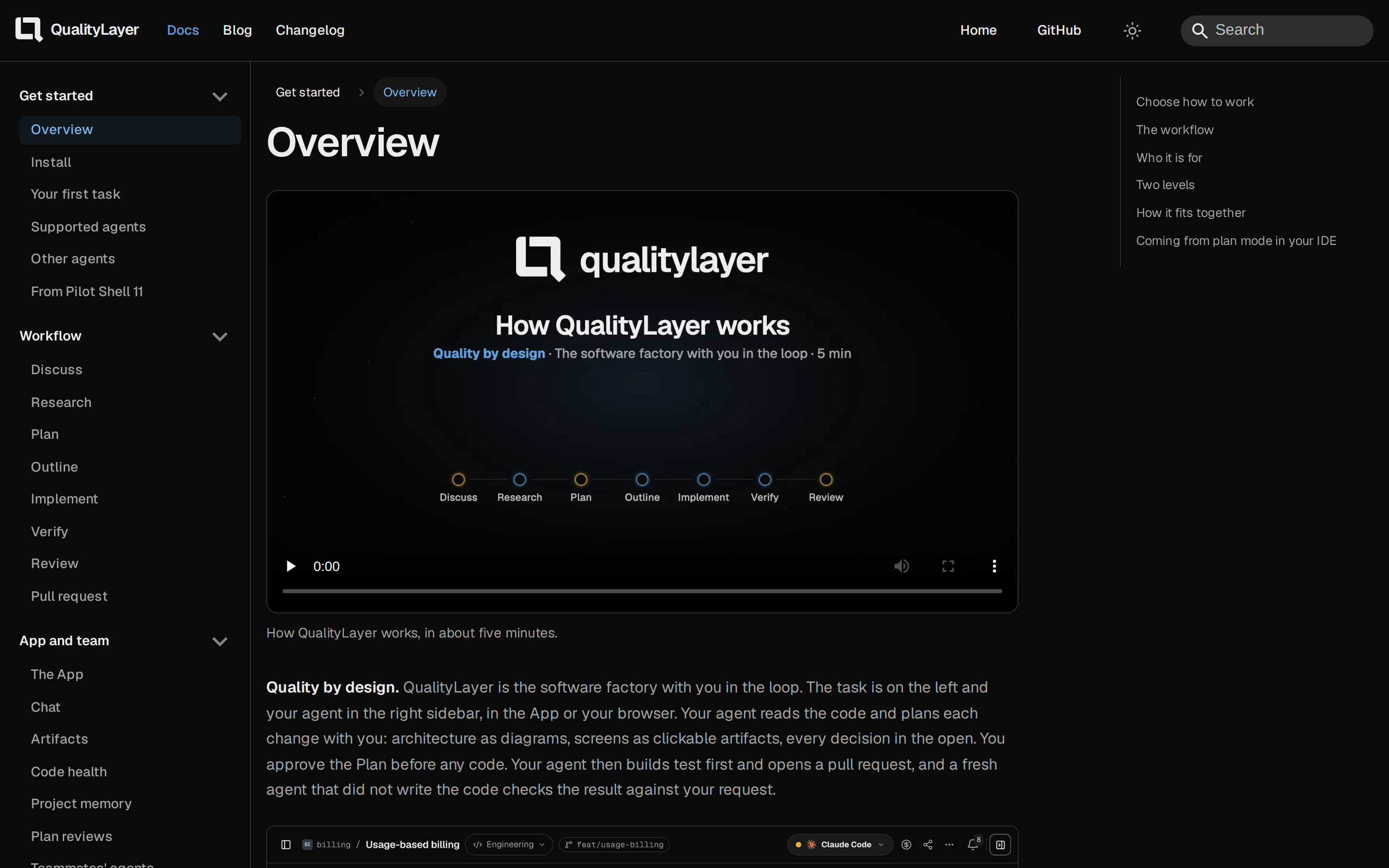Click the sidebar toggle icon in app preview
Viewport: 1389px width, 868px height.
pos(286,844)
